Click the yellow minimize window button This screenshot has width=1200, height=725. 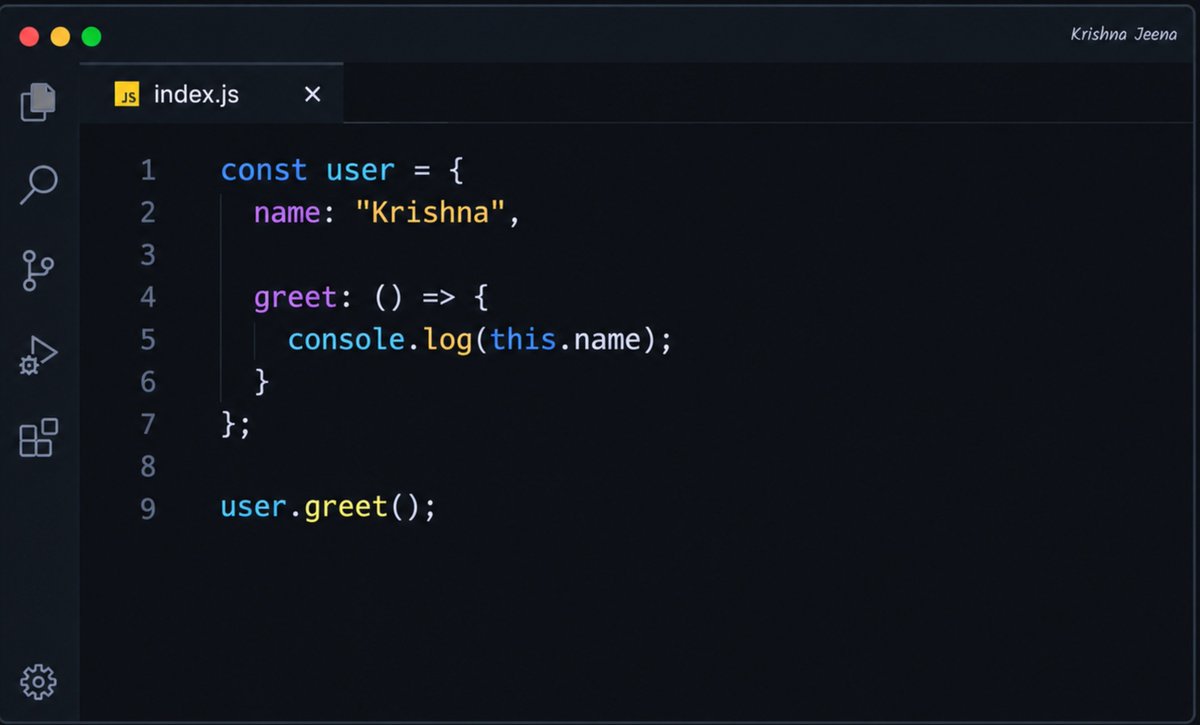click(60, 37)
